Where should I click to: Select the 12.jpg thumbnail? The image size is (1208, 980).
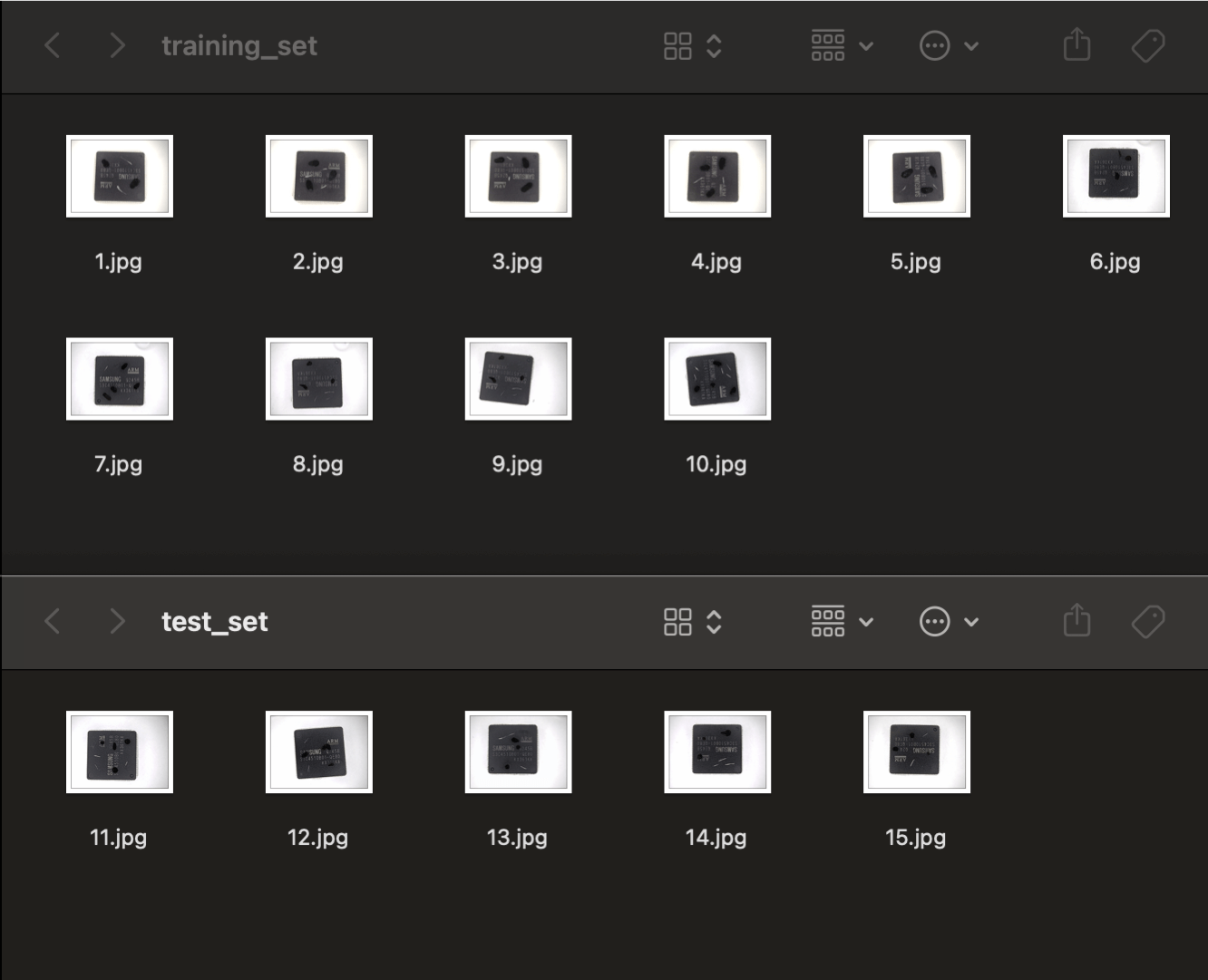319,752
